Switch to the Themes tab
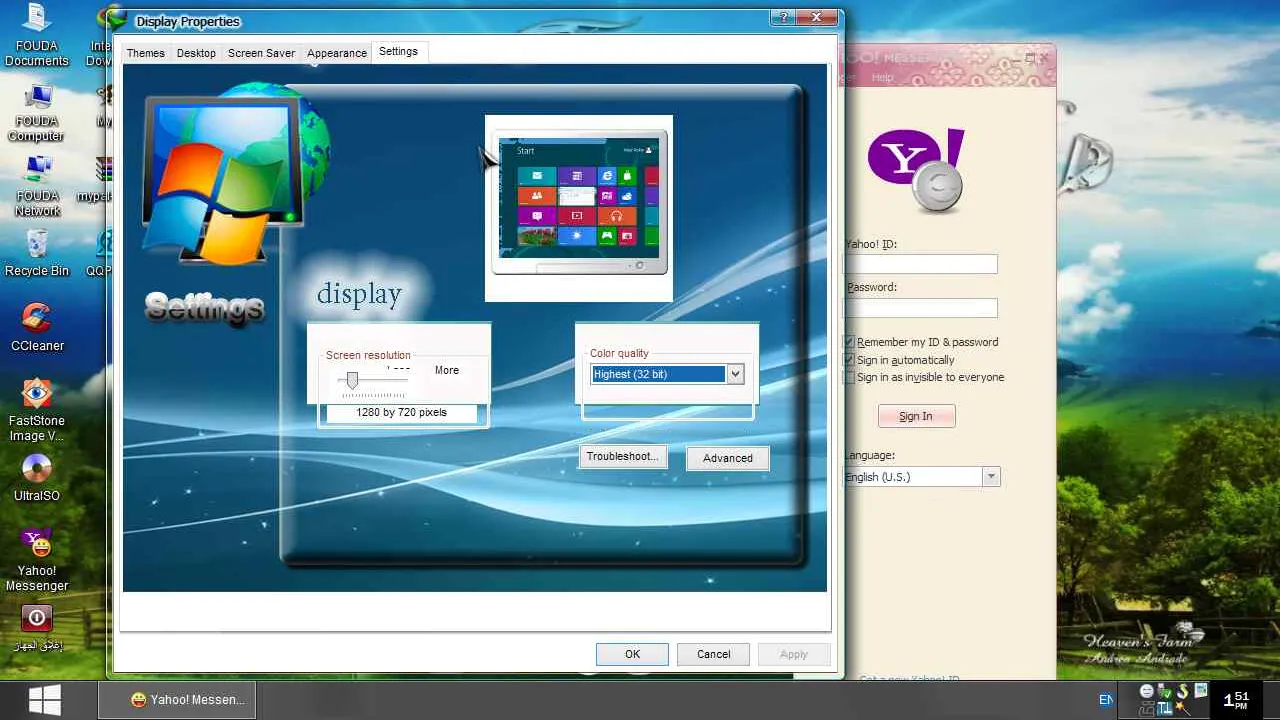The width and height of the screenshot is (1280, 720). (146, 53)
